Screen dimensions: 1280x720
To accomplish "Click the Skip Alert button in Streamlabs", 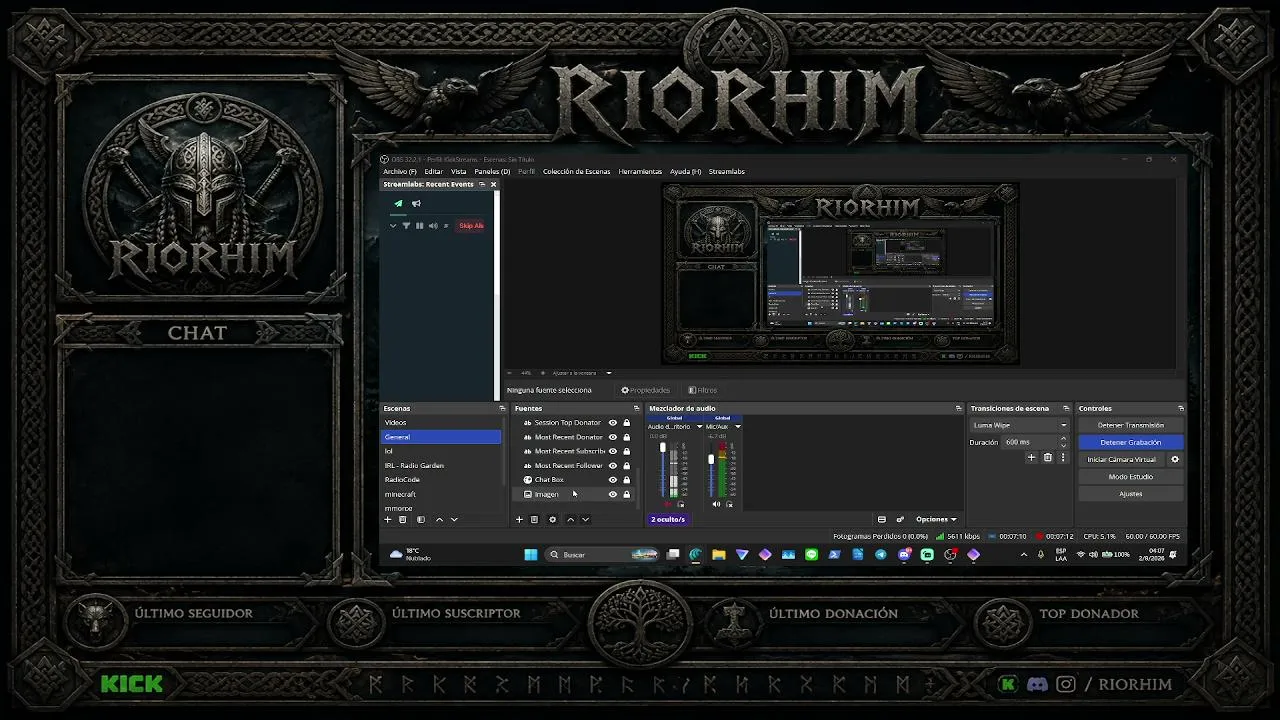I will (471, 226).
